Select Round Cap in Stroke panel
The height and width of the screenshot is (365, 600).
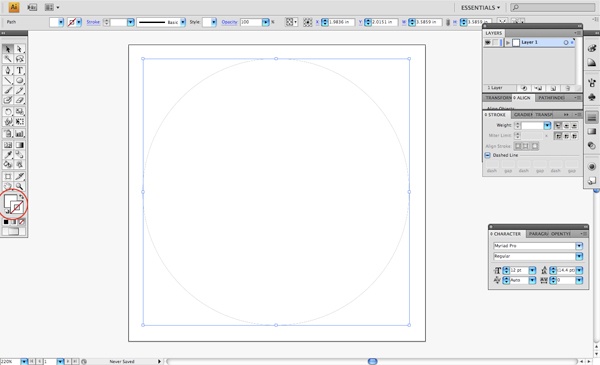pos(566,125)
